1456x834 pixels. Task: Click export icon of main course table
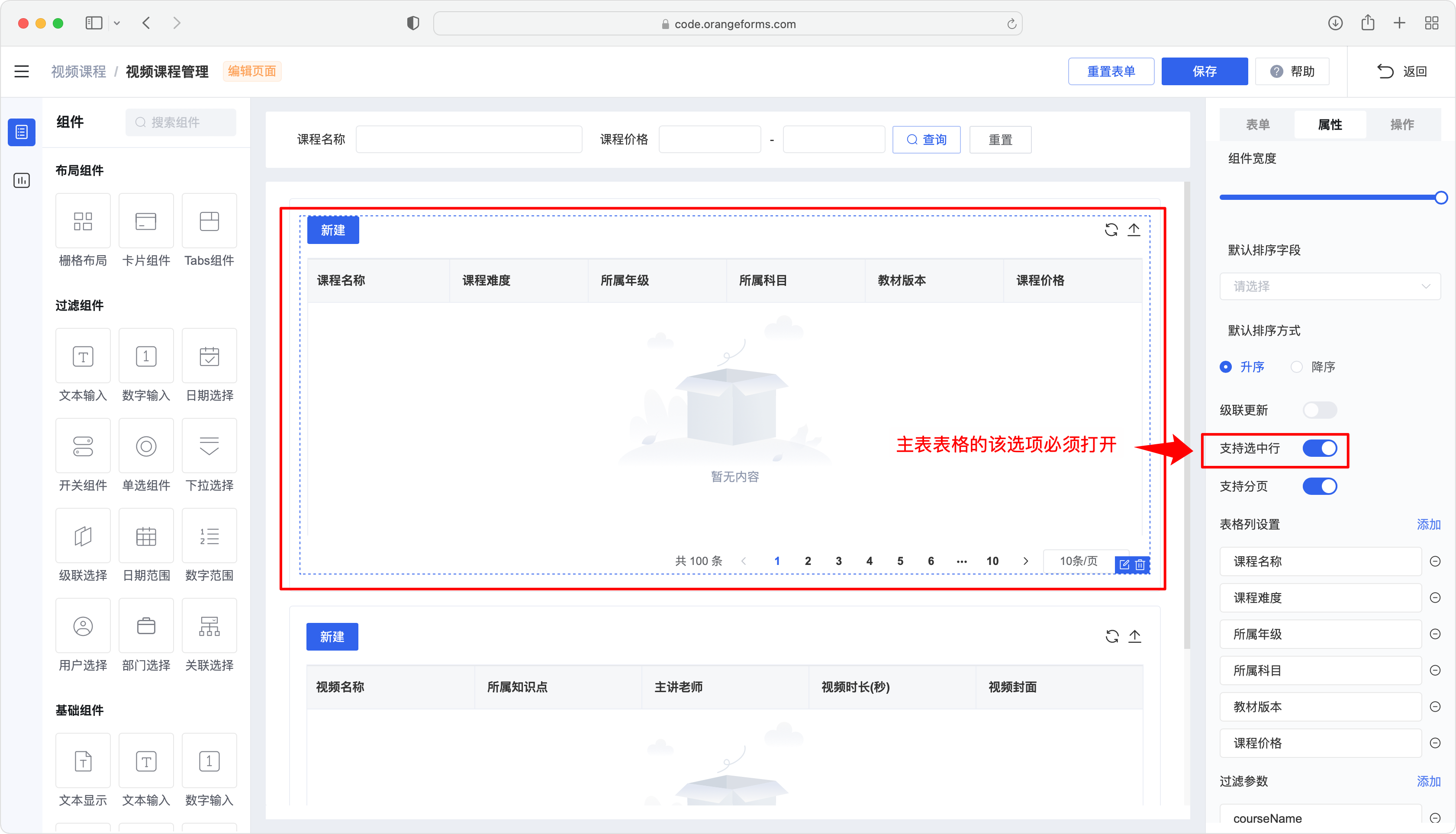1134,230
